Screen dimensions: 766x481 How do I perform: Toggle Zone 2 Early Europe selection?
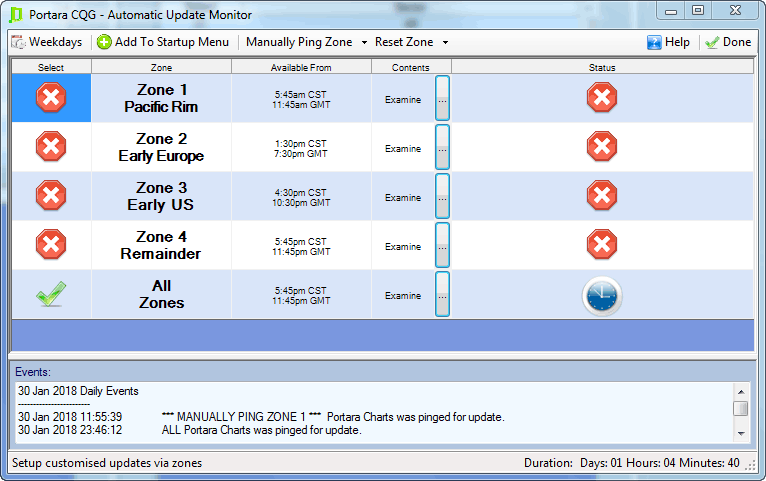tap(51, 146)
